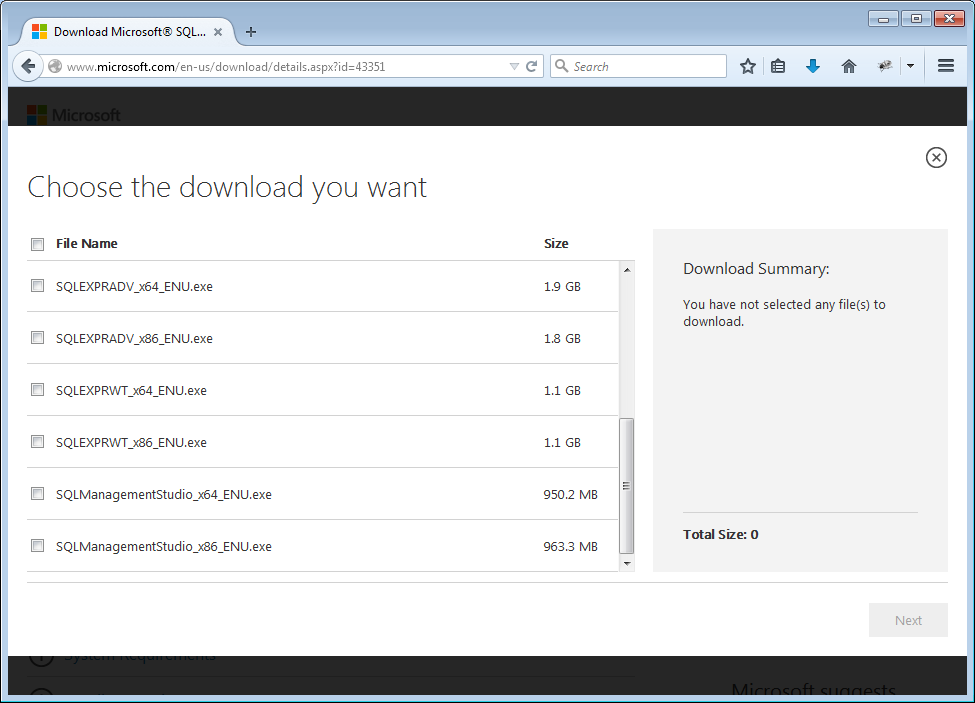
Task: Click the magnifier icon in the search box
Action: [561, 66]
